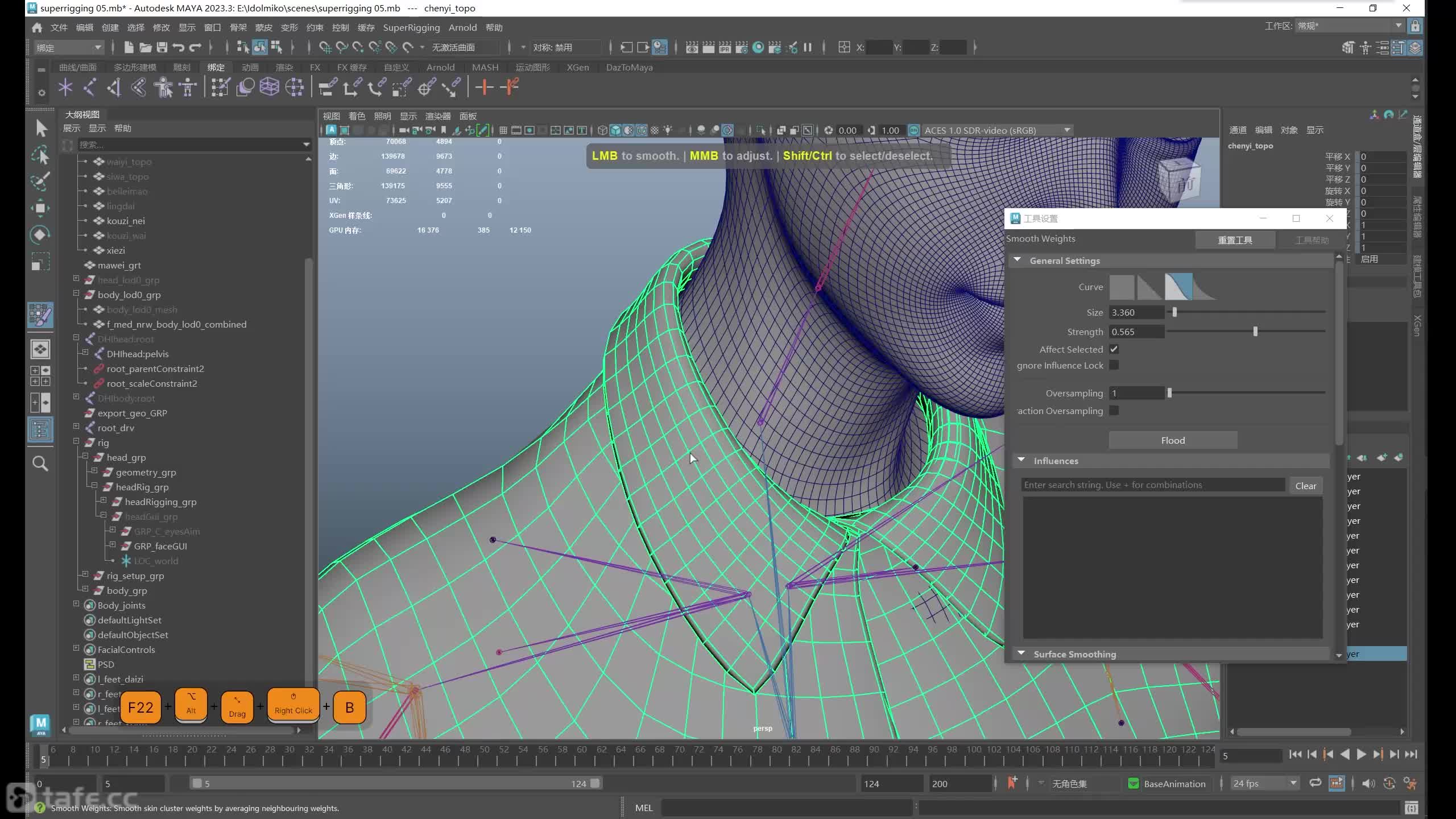
Task: Toggle the workspace lock icon
Action: 1415,26
